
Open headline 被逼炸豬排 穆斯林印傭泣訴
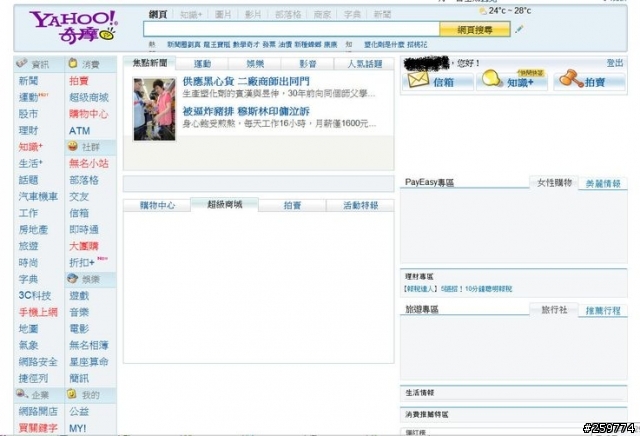tap(246, 111)
